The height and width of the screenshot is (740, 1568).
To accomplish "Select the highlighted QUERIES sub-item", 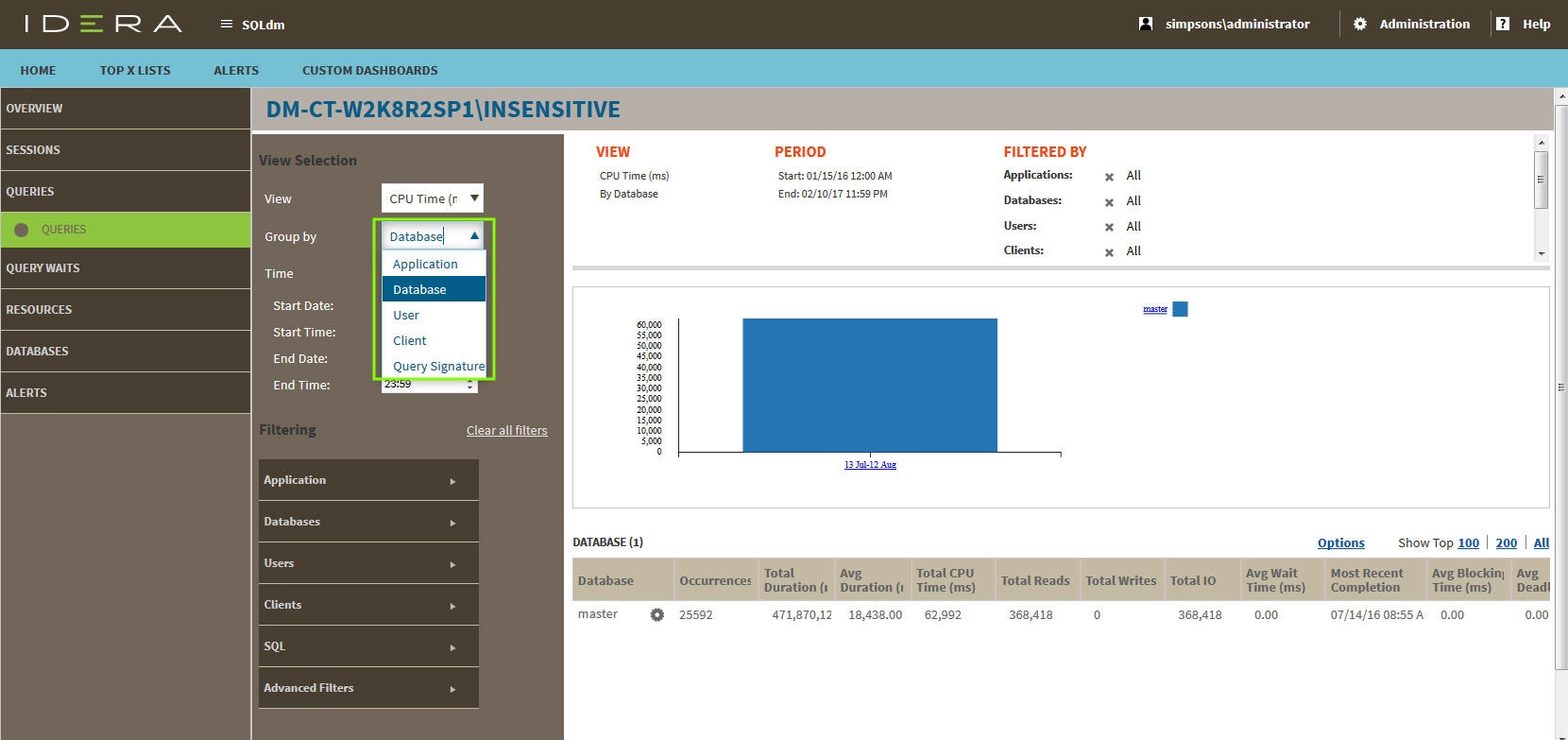I will [126, 230].
